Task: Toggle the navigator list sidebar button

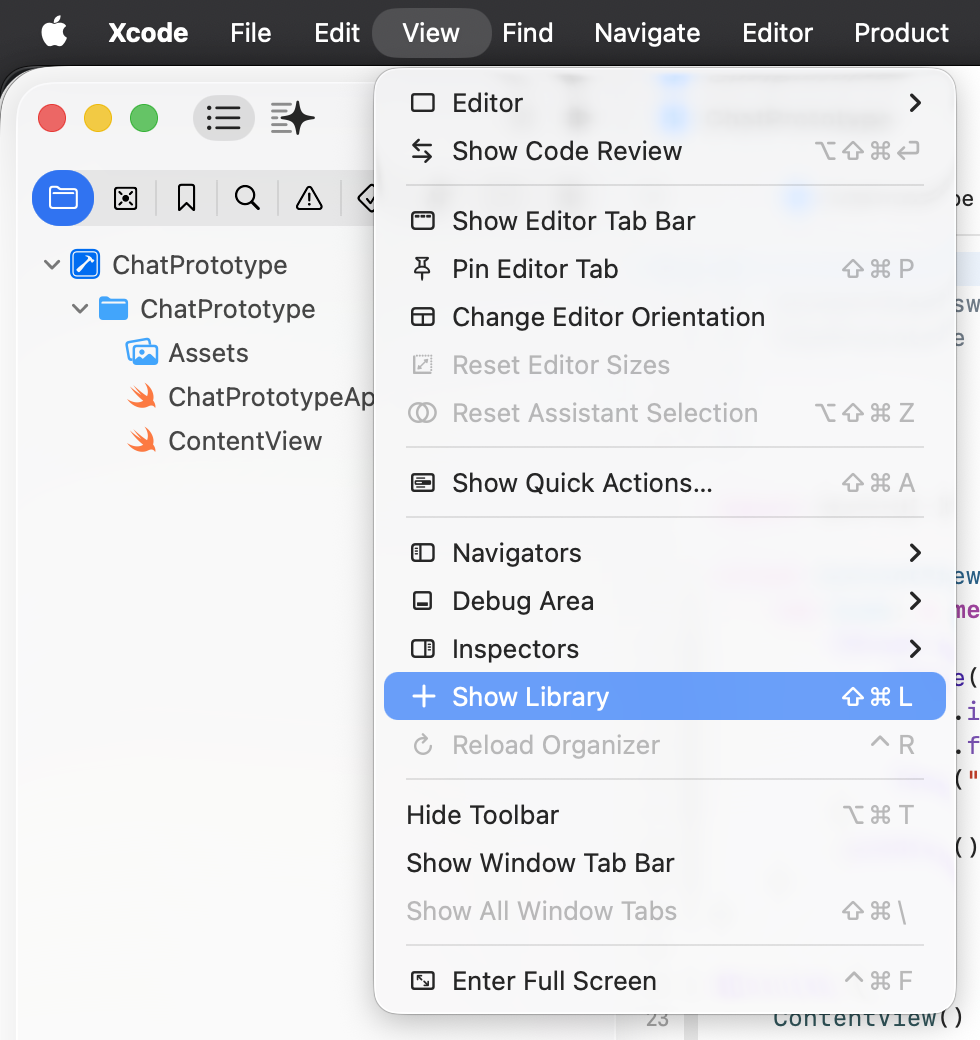Action: tap(223, 118)
